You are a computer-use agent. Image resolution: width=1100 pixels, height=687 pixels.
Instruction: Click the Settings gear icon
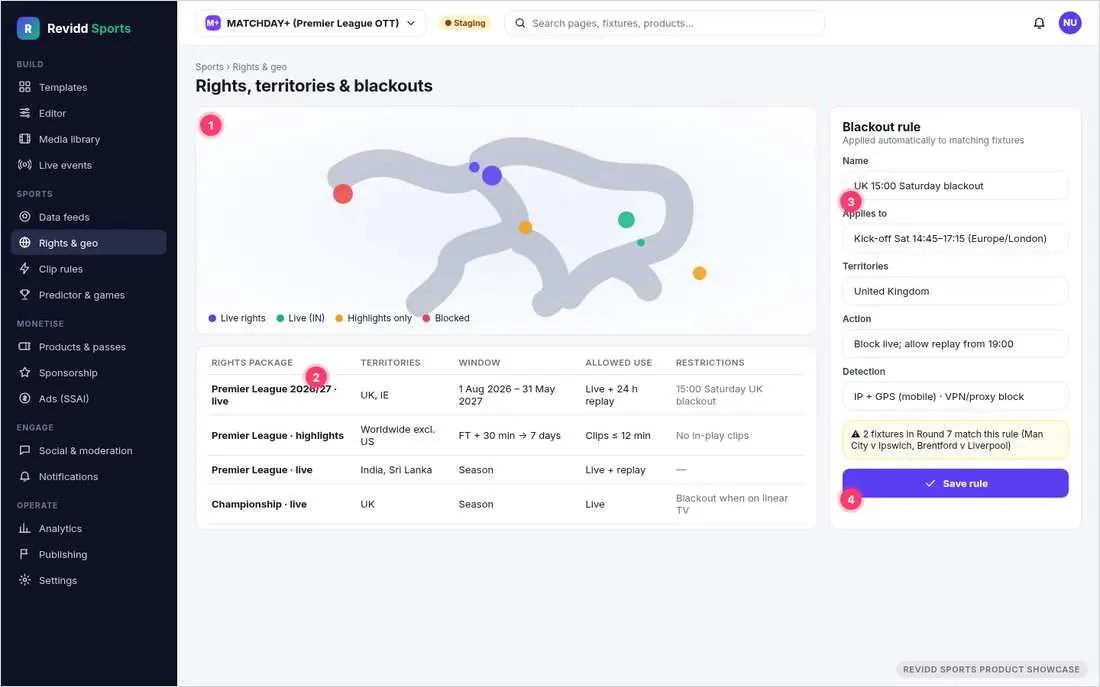tap(25, 580)
